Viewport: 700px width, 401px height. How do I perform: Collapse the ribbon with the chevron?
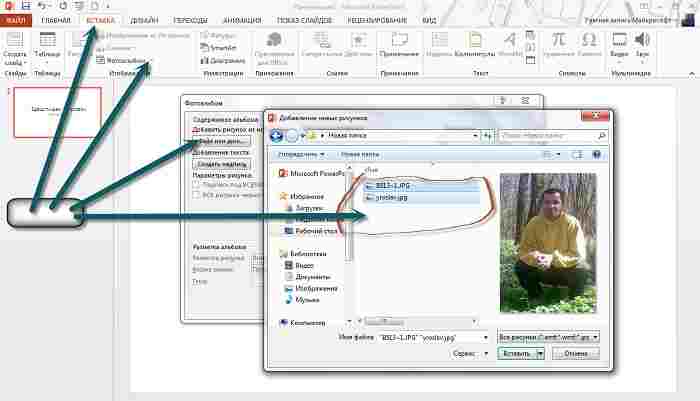[692, 74]
